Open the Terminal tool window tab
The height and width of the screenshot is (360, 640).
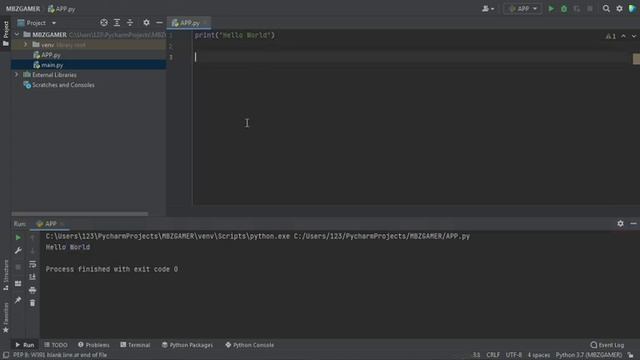click(135, 345)
